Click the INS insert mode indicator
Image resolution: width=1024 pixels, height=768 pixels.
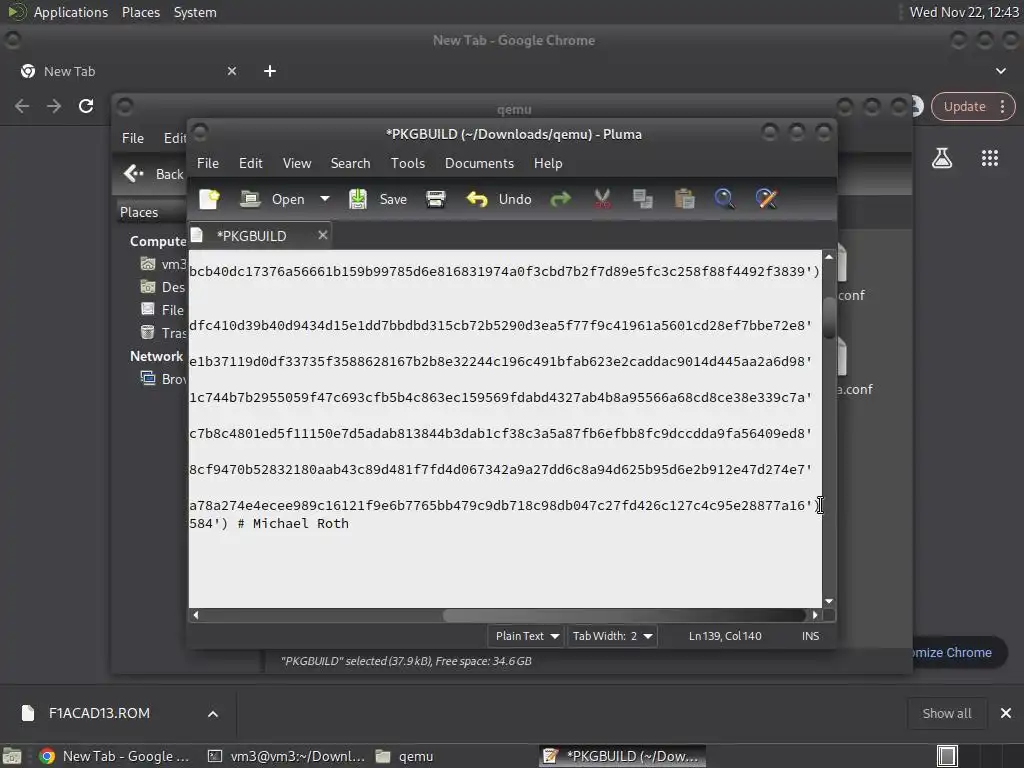pos(810,636)
